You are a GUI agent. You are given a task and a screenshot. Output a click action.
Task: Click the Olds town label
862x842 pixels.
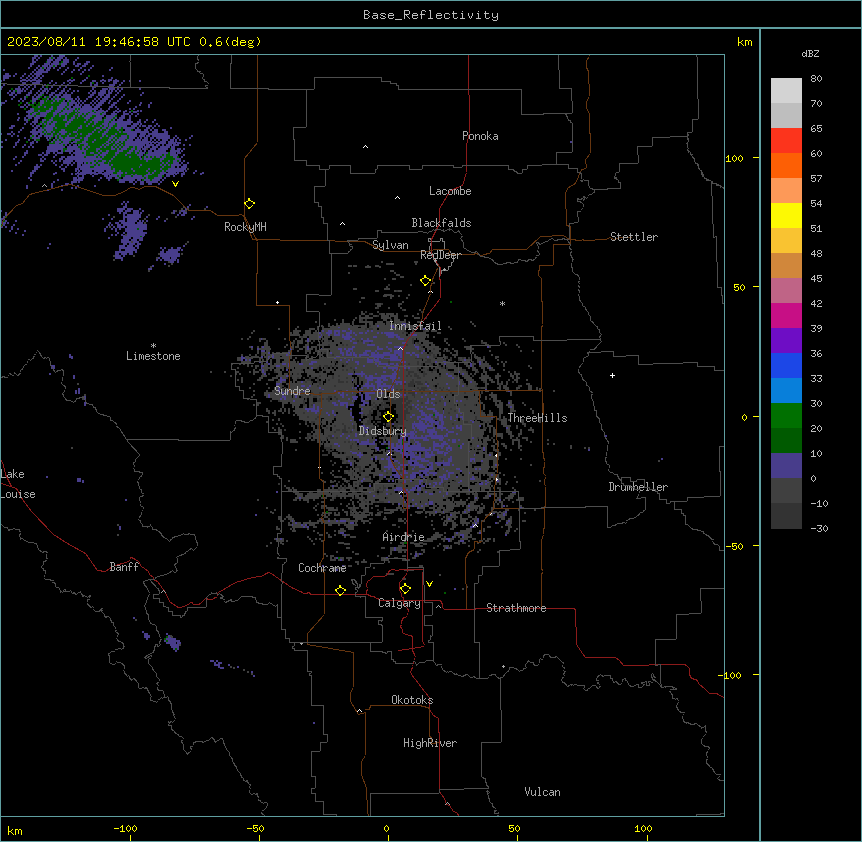[388, 394]
